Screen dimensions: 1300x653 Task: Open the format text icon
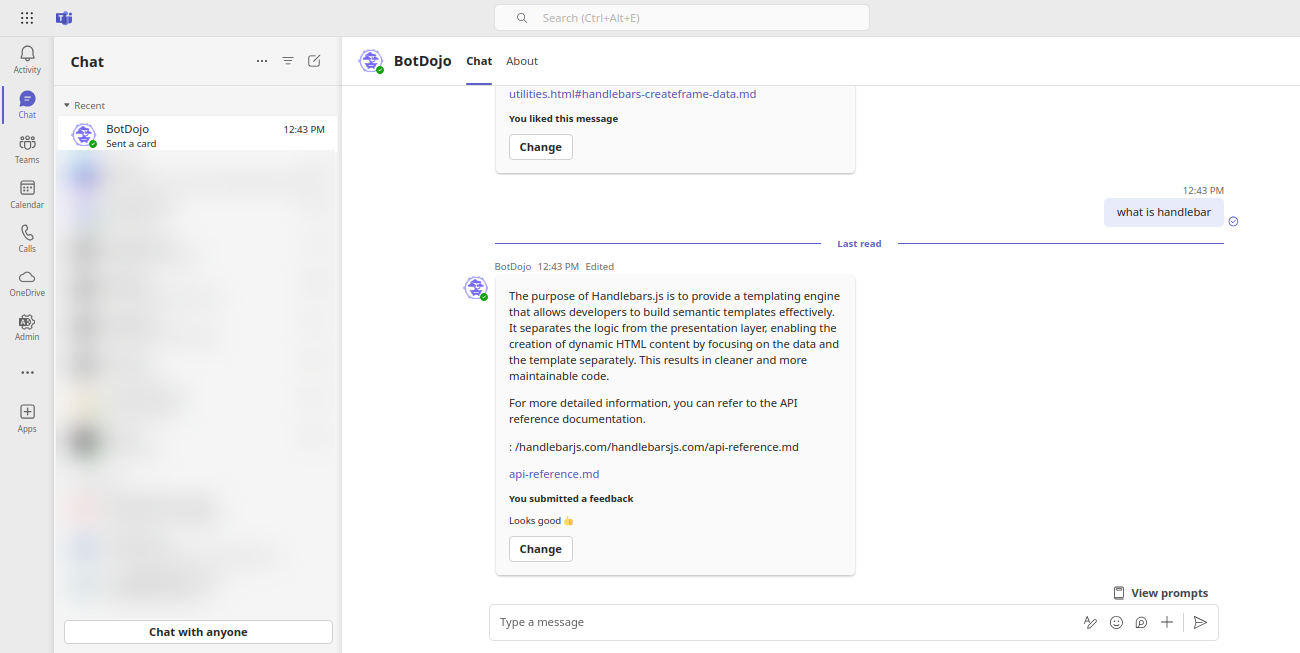coord(1090,622)
